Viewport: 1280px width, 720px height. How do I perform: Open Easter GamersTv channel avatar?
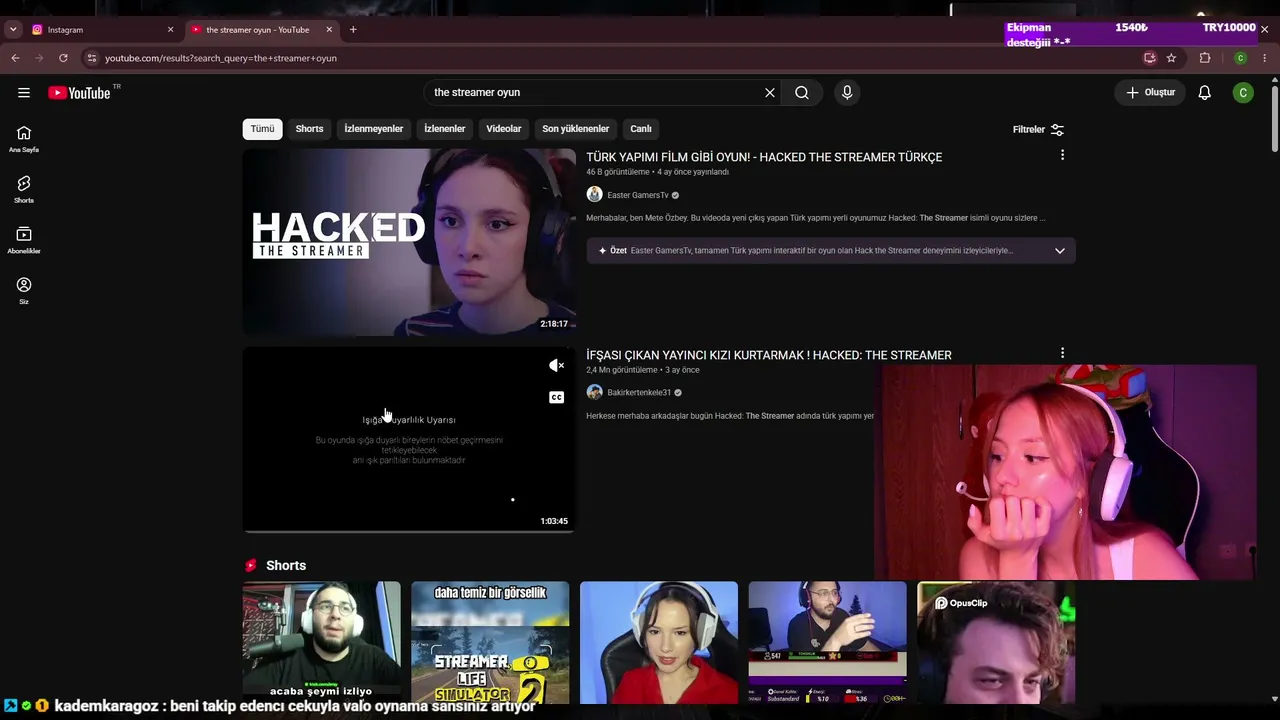pyautogui.click(x=594, y=195)
